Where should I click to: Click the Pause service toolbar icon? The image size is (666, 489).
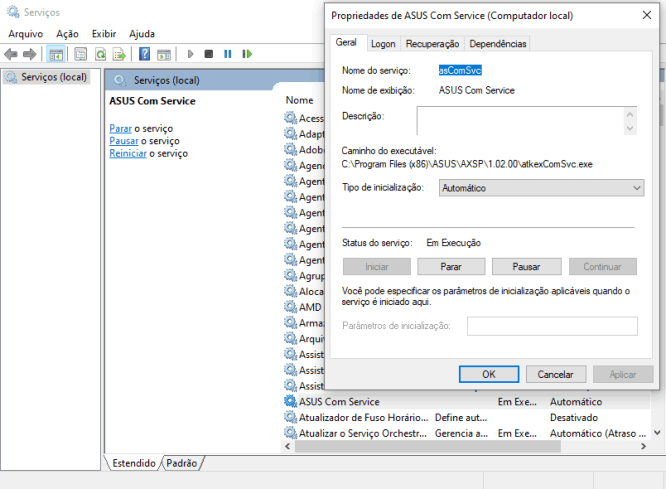tap(228, 54)
